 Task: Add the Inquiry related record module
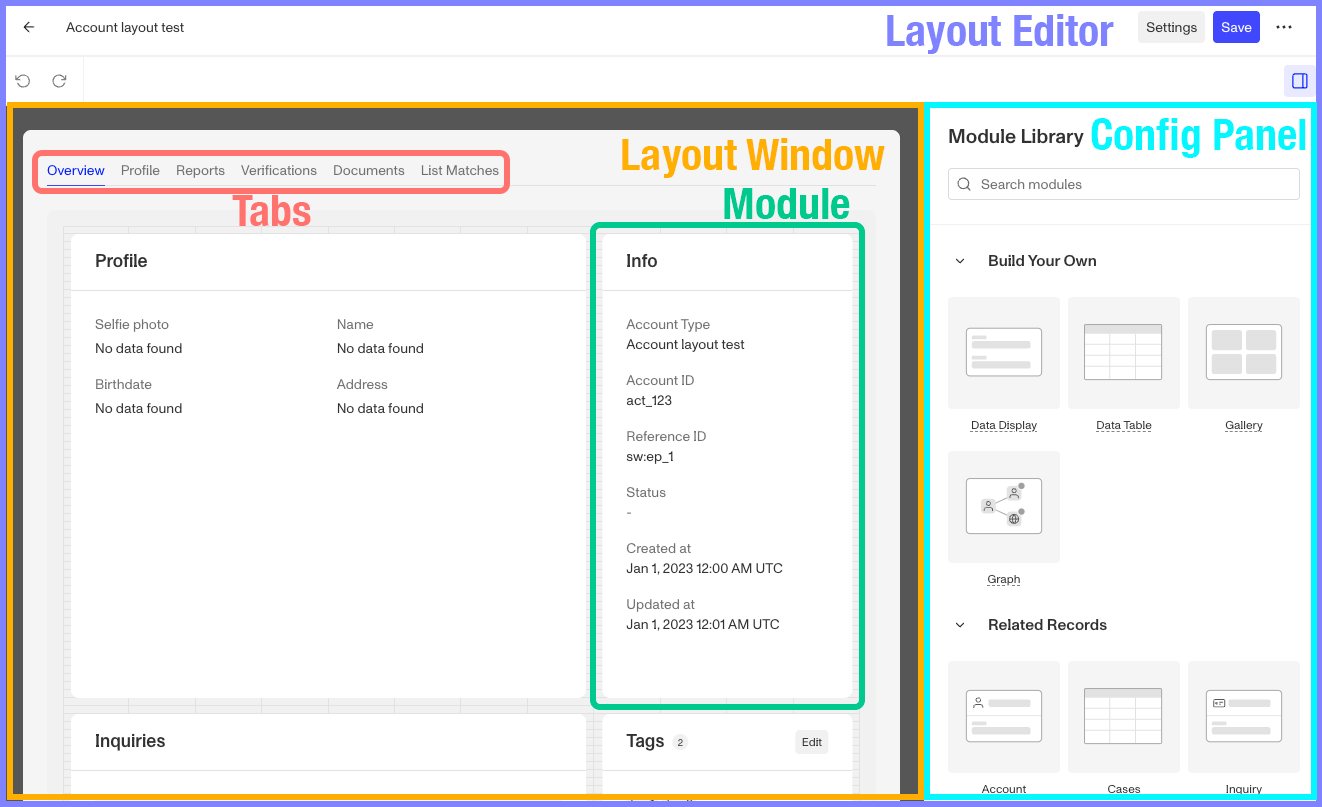pos(1244,717)
